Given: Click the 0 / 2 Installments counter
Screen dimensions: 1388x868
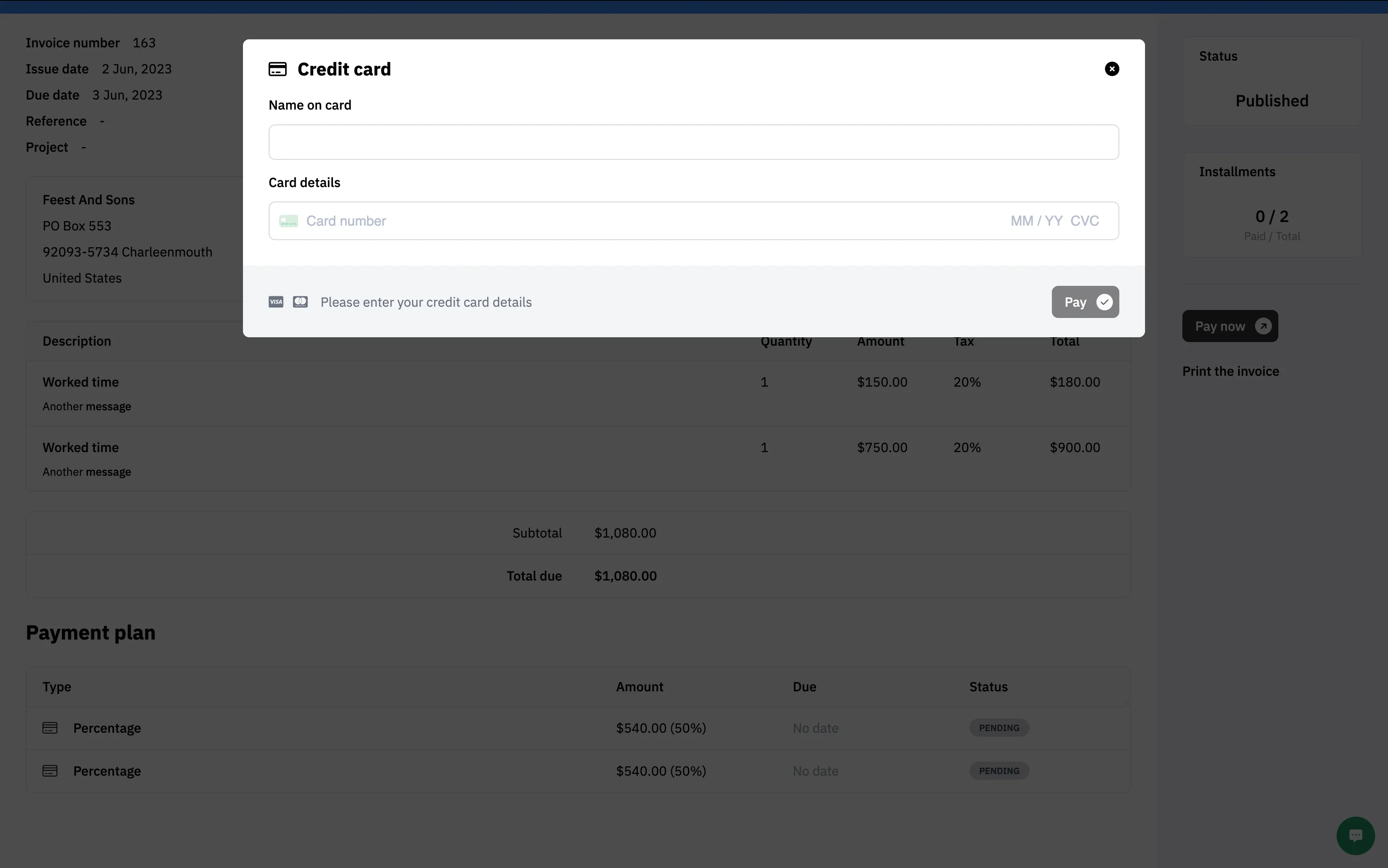Looking at the screenshot, I should (1272, 216).
